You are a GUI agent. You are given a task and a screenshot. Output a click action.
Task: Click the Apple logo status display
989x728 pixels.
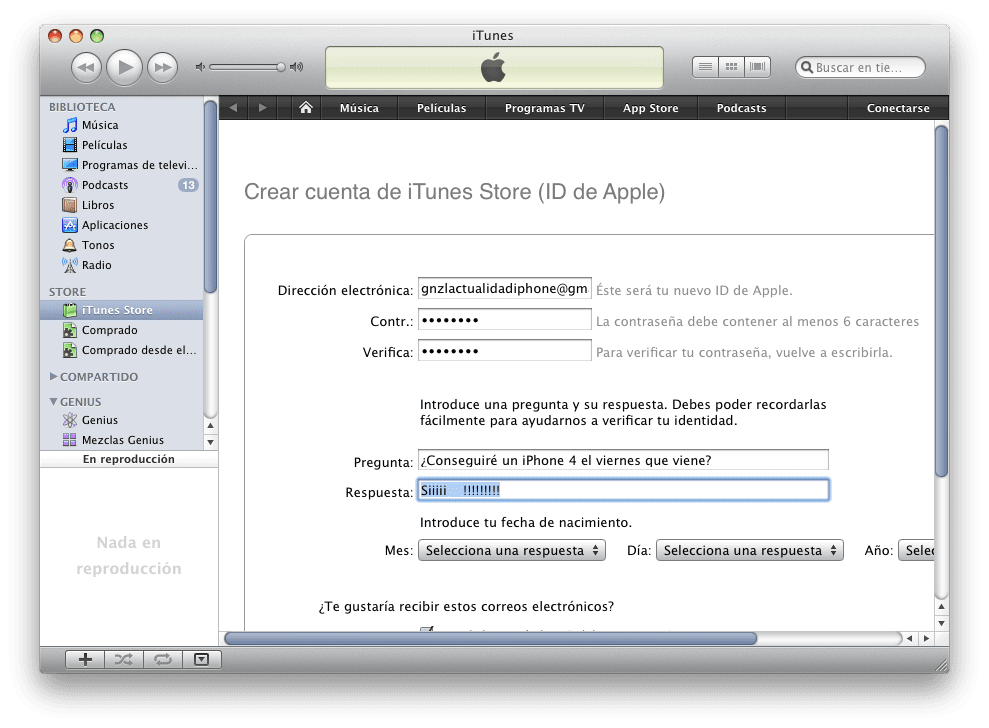click(x=494, y=68)
